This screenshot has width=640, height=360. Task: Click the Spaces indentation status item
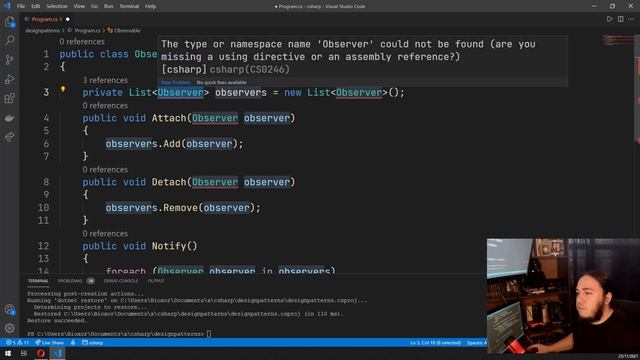tap(476, 342)
